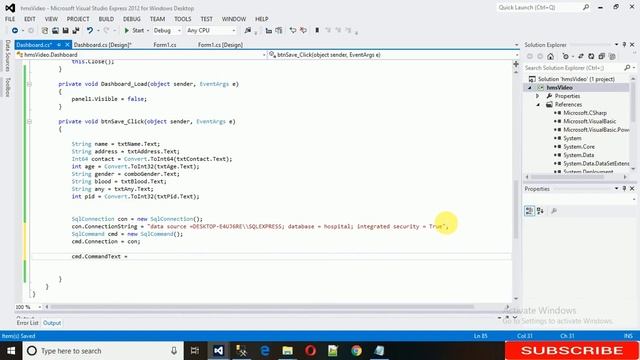Toggle a bookmark using the toolbar icon
This screenshot has height=360, width=640.
pyautogui.click(x=317, y=31)
